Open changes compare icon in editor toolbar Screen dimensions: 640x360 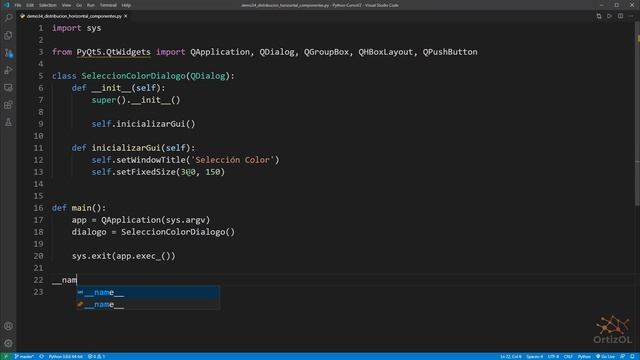pos(599,16)
